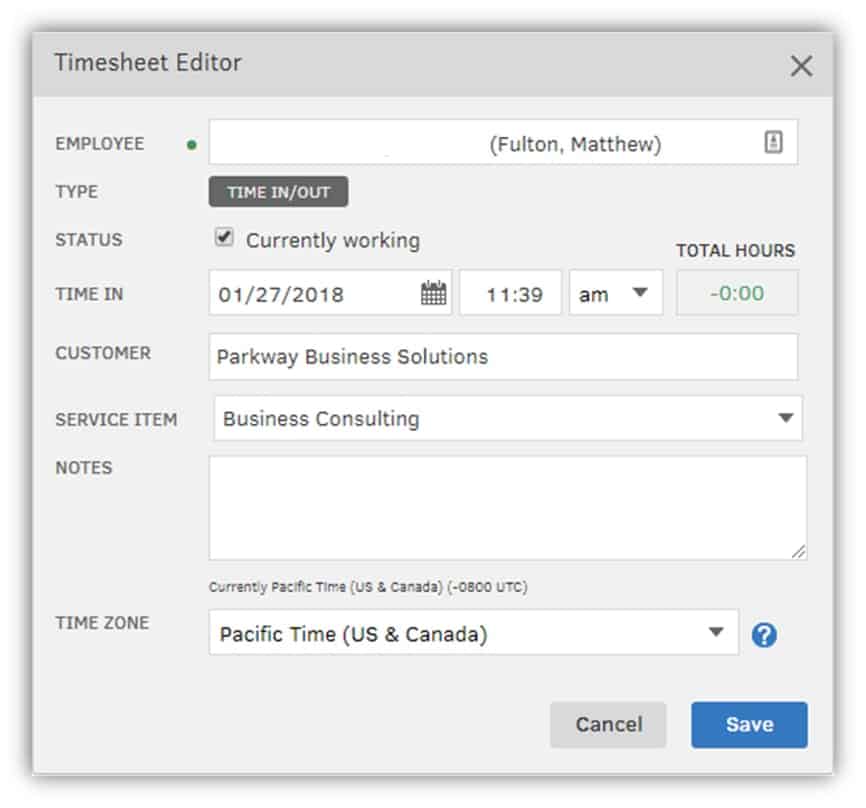The height and width of the screenshot is (808, 866).
Task: Open the am/pm dropdown
Action: pos(616,293)
